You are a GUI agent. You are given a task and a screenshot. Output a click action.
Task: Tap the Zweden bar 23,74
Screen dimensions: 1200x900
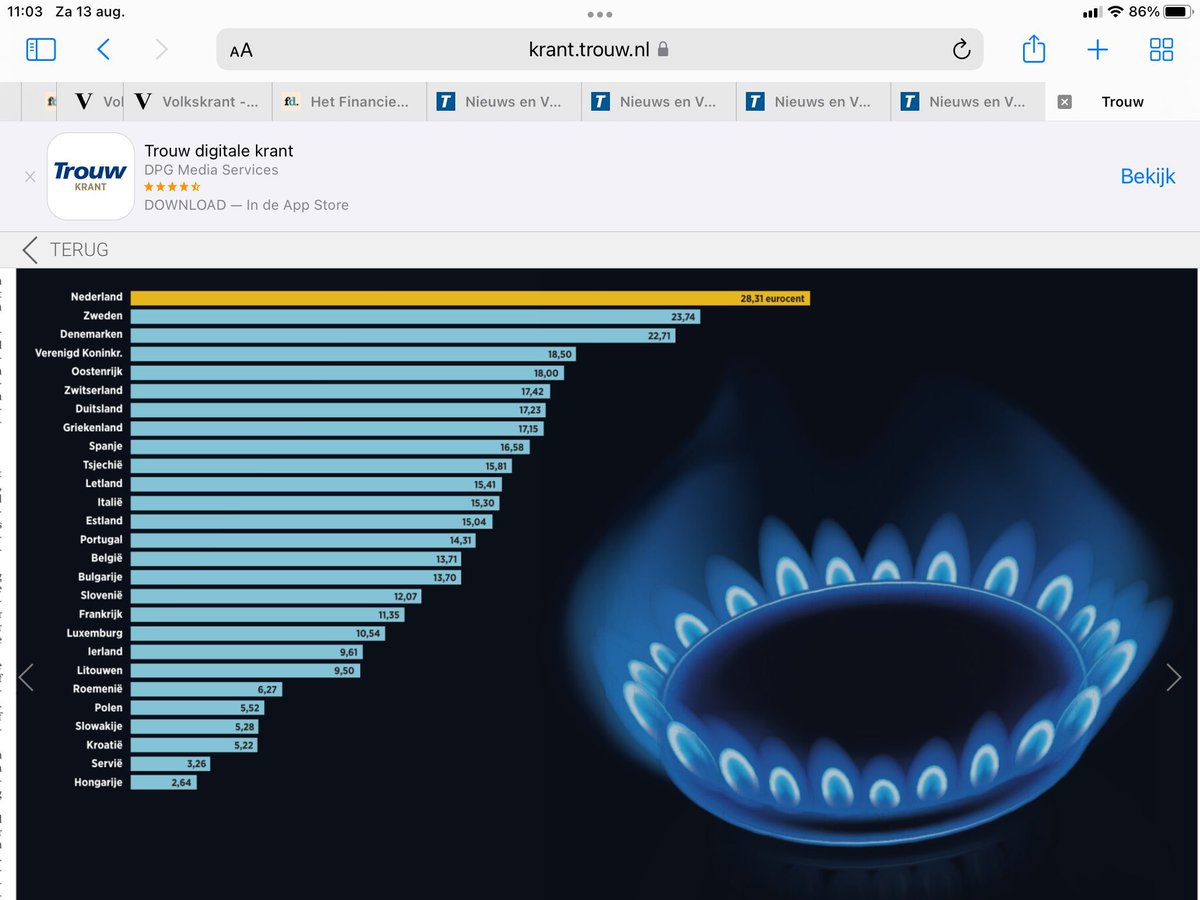pos(415,316)
